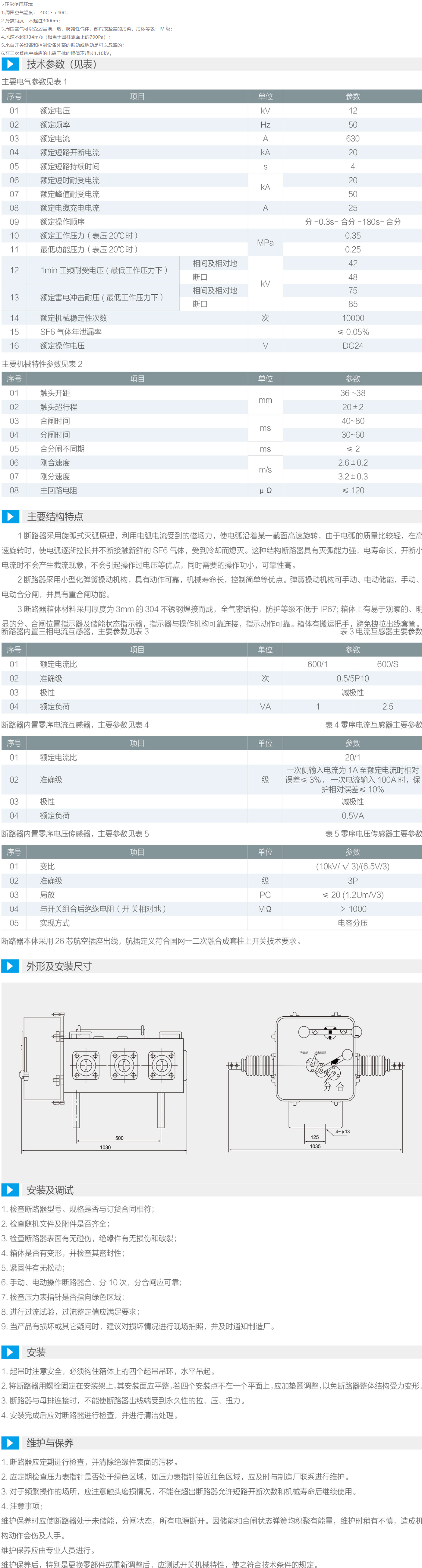Select the 维护与保养 section heading
Image resolution: width=422 pixels, height=1568 pixels.
(50, 1443)
